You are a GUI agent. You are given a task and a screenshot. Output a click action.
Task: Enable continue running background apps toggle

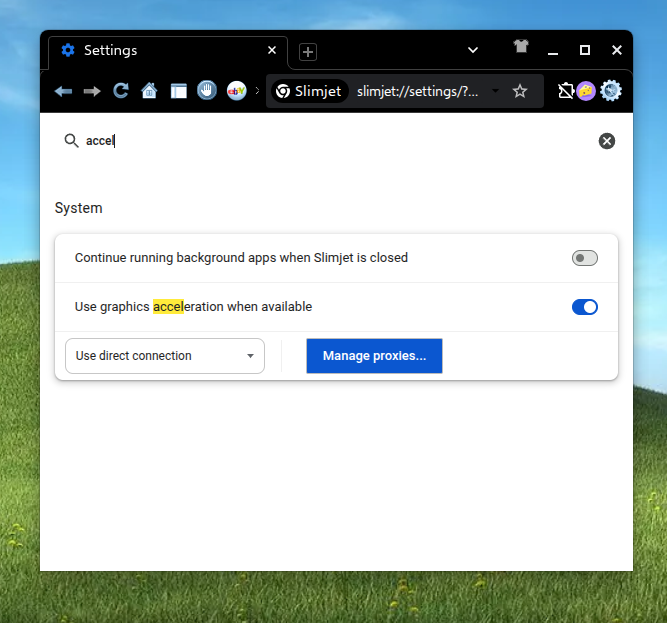584,258
